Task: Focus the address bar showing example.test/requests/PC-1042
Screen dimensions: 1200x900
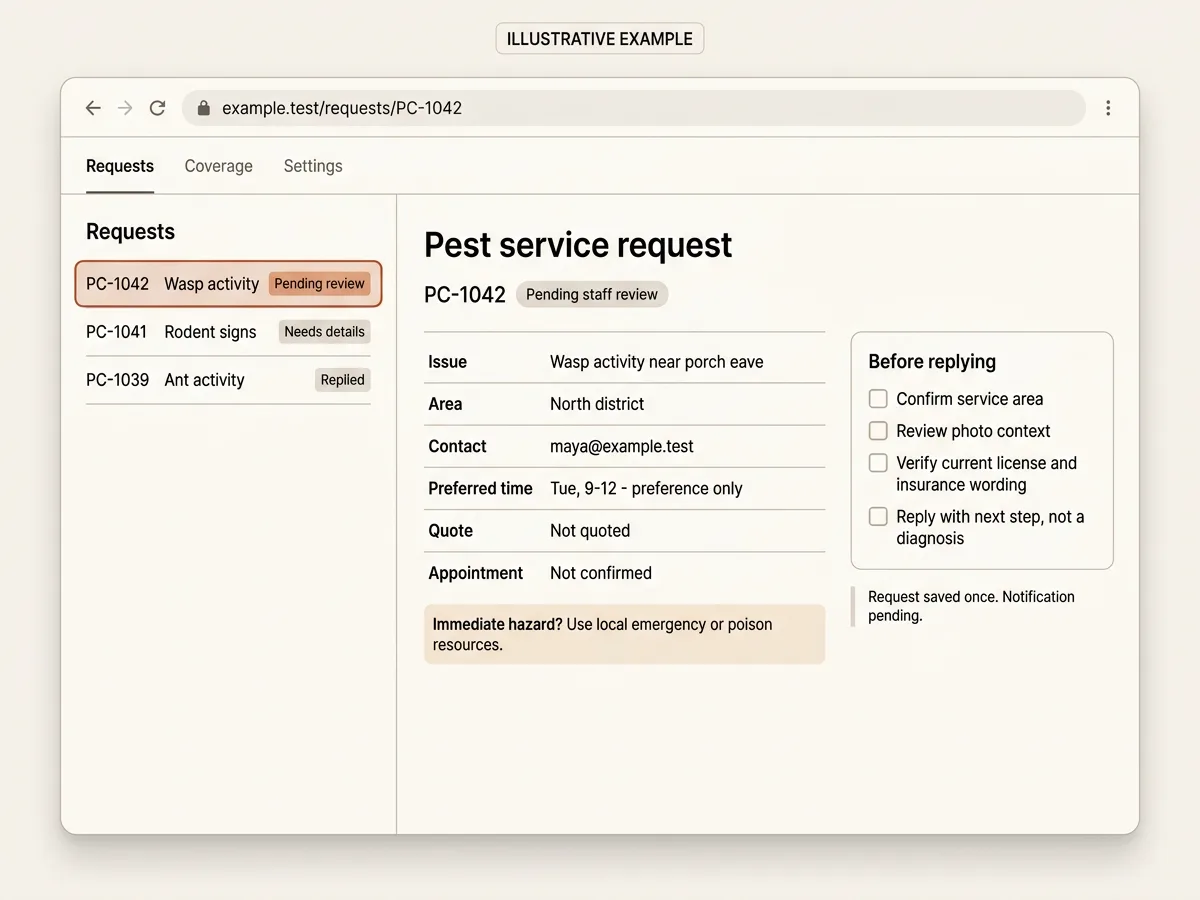Action: tap(634, 108)
